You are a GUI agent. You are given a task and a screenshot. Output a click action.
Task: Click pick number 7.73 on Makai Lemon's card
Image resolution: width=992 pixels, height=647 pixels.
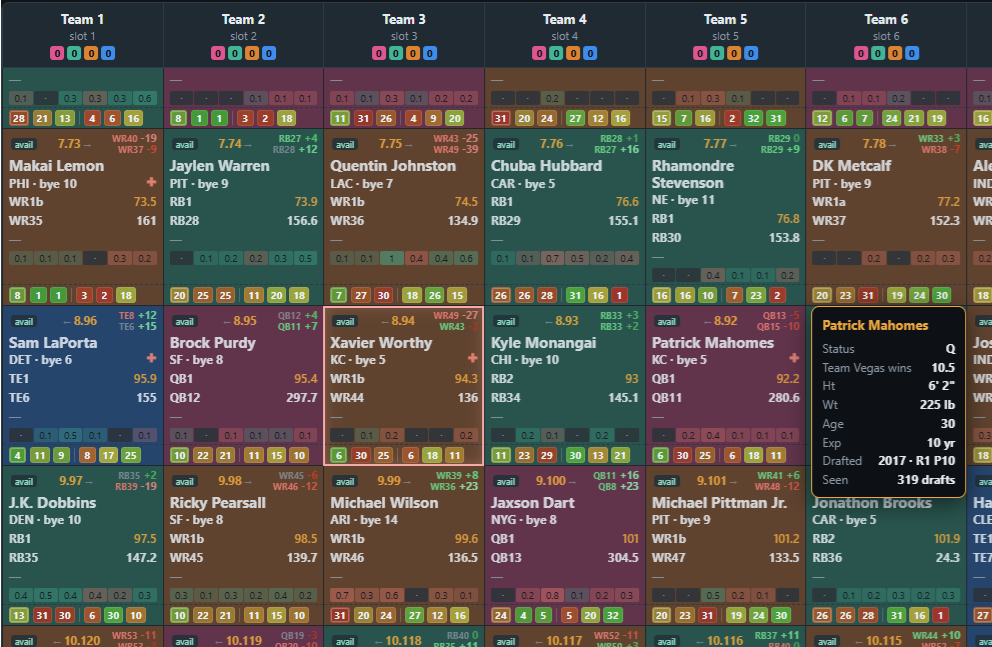[x=69, y=144]
